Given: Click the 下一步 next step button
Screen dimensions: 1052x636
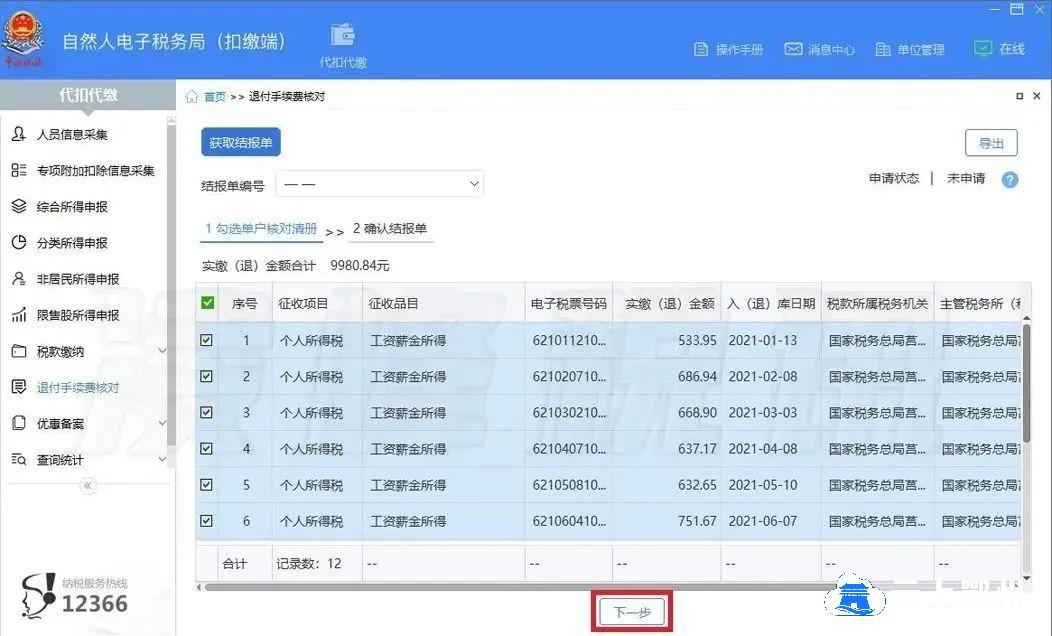Looking at the screenshot, I should click(632, 612).
